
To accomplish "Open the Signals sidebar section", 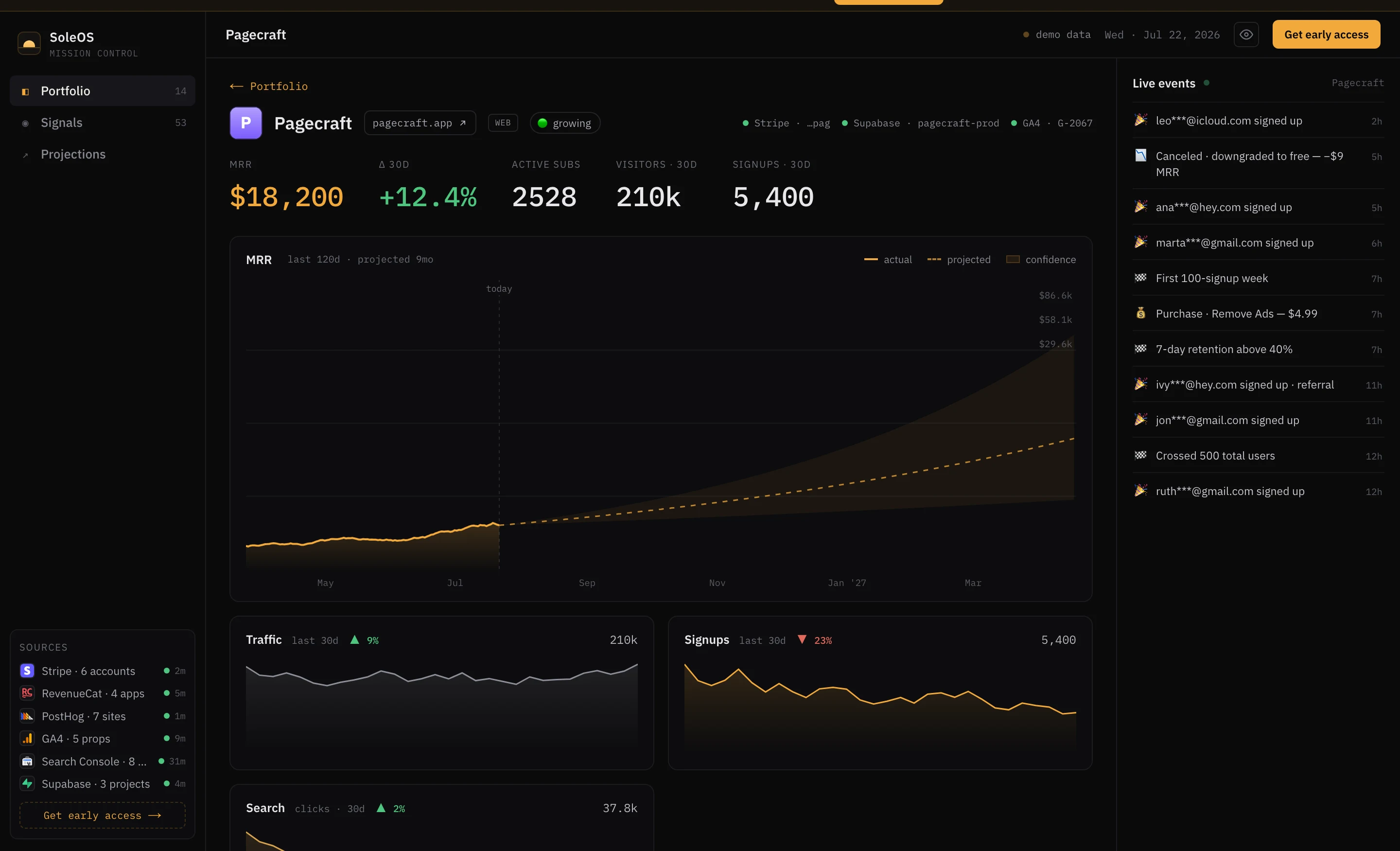I will coord(102,123).
